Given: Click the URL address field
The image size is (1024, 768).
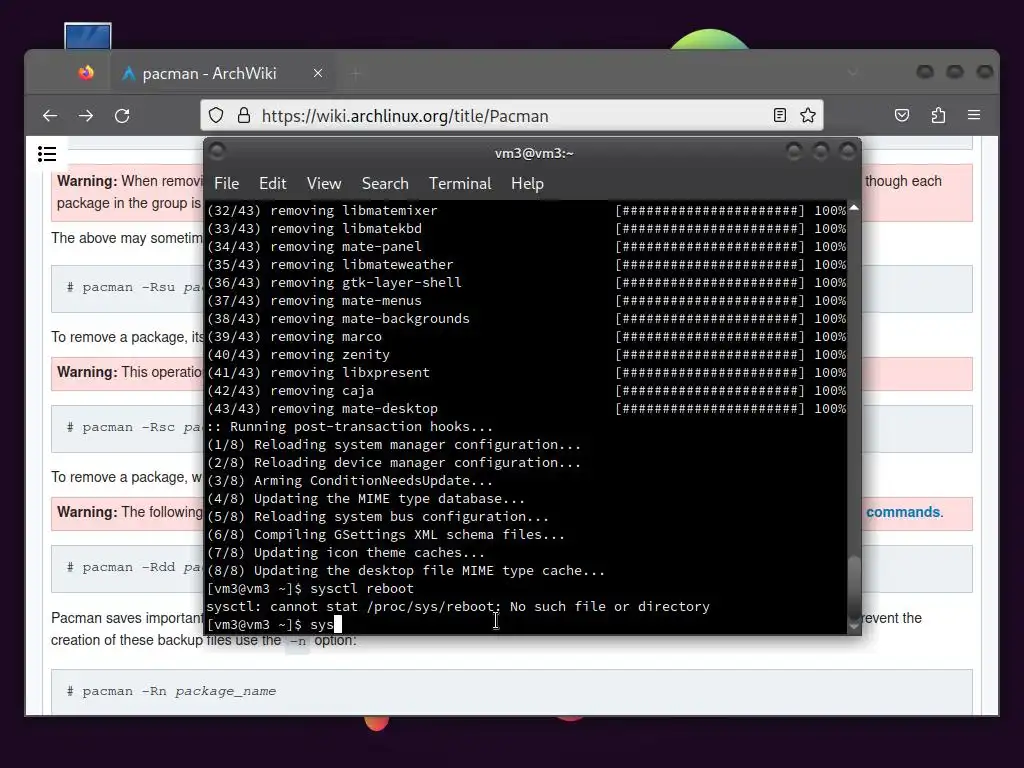Looking at the screenshot, I should pyautogui.click(x=513, y=116).
